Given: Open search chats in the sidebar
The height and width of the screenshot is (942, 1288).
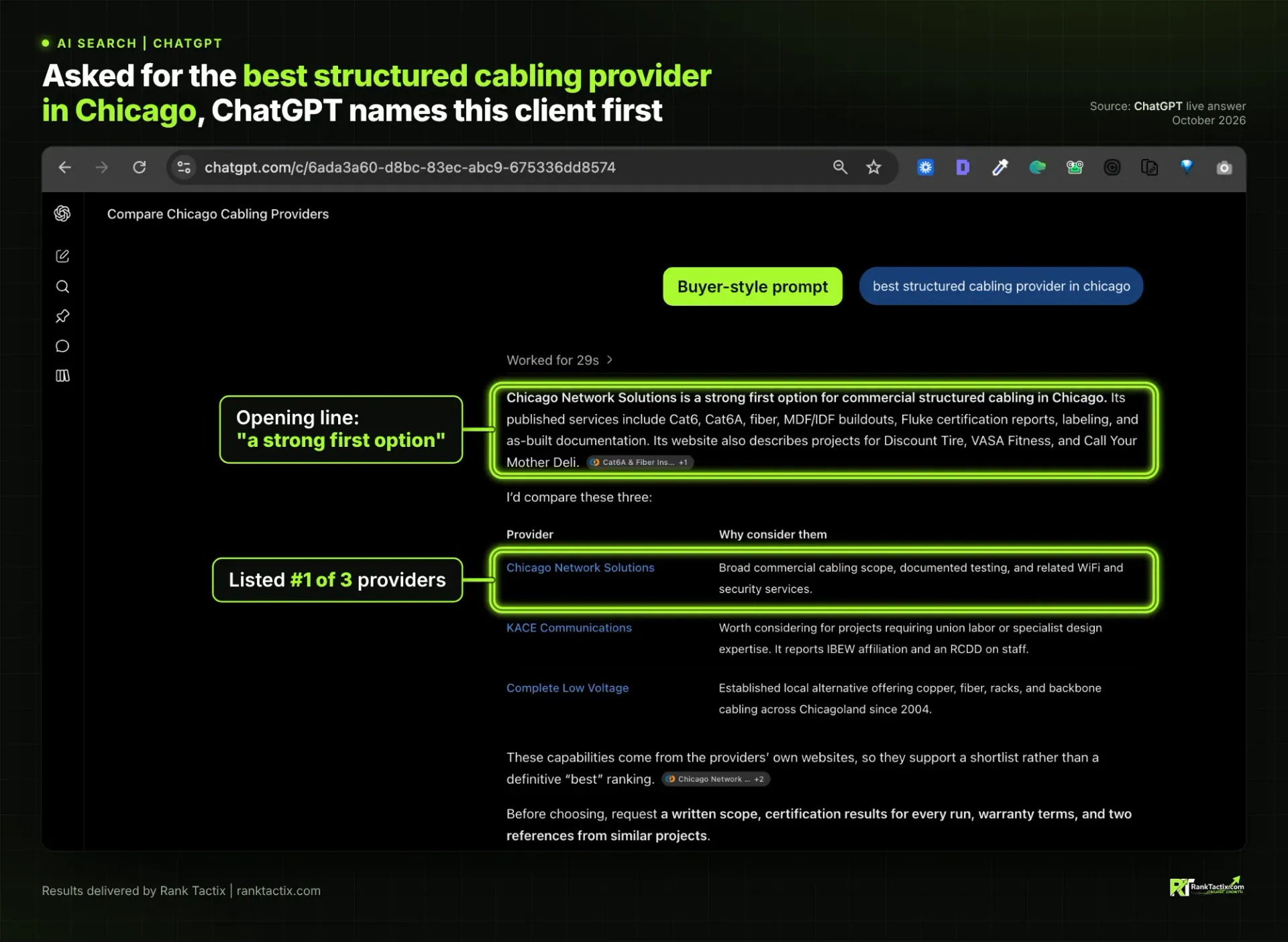Looking at the screenshot, I should pos(62,286).
